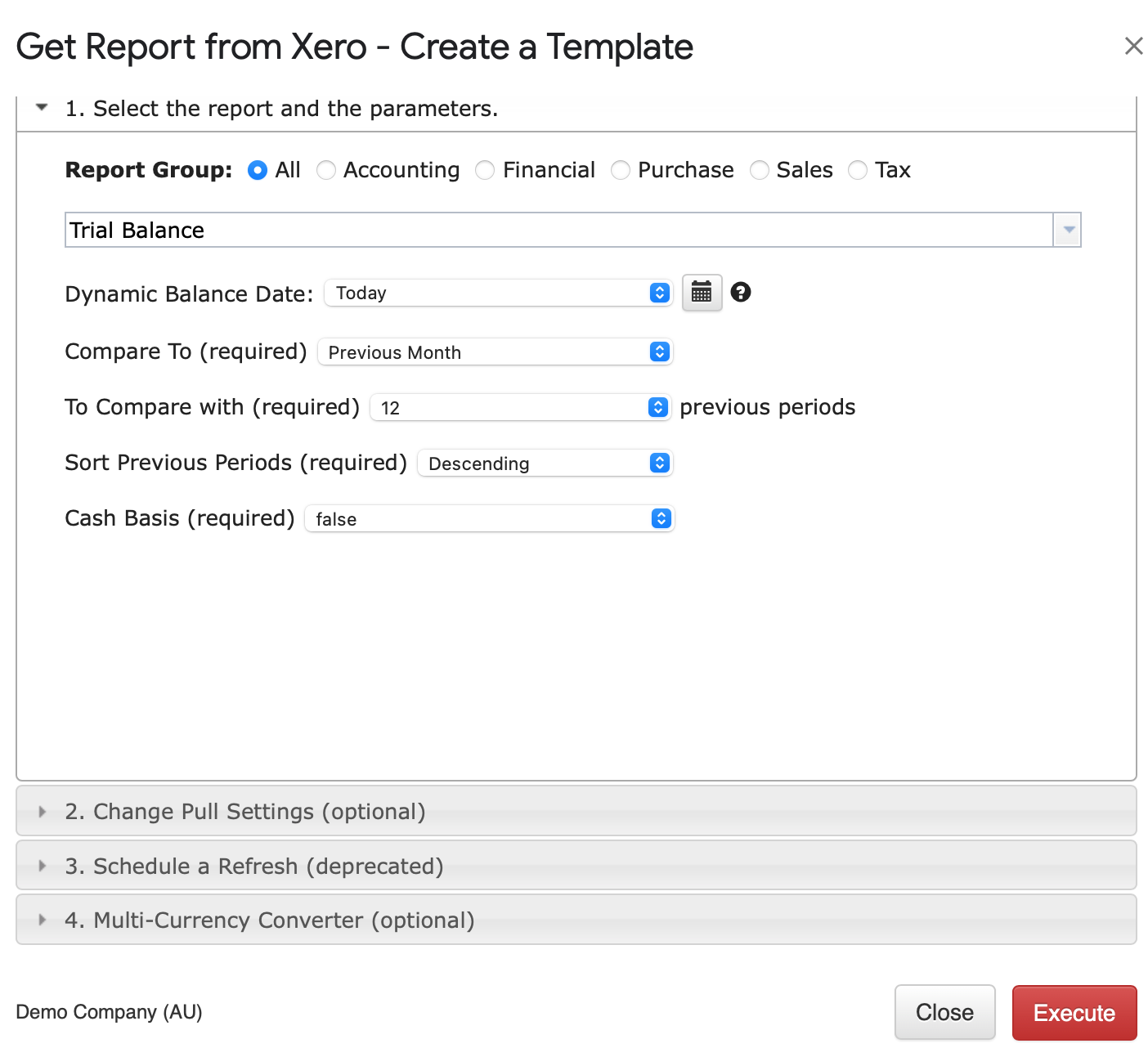Select the Tax report group radio
The height and width of the screenshot is (1048, 1148).
click(x=858, y=170)
